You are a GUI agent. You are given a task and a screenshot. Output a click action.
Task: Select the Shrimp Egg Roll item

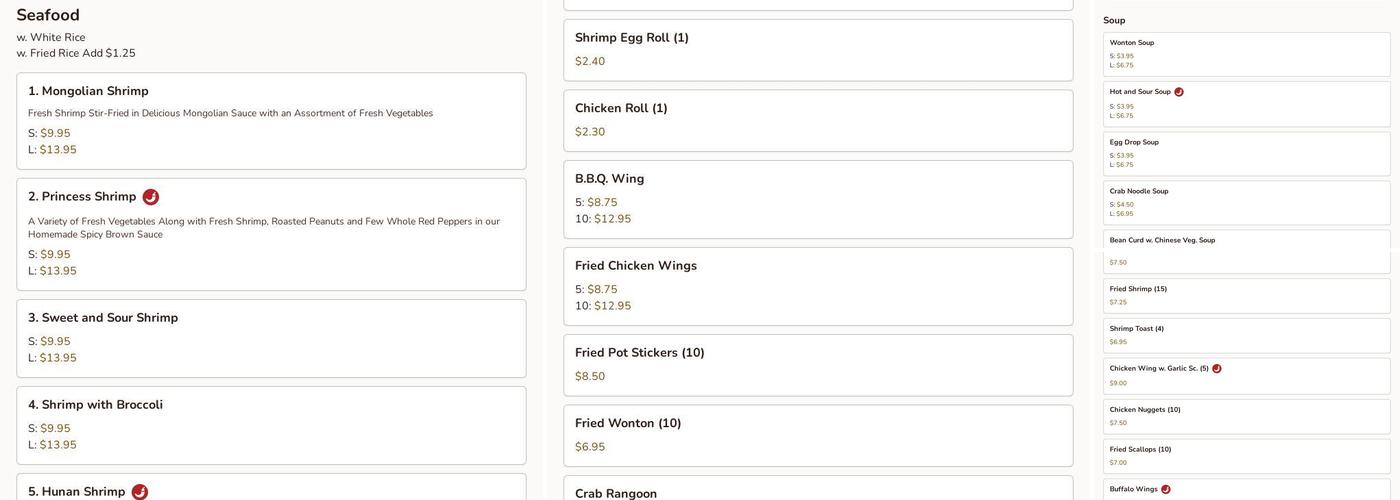[x=817, y=50]
